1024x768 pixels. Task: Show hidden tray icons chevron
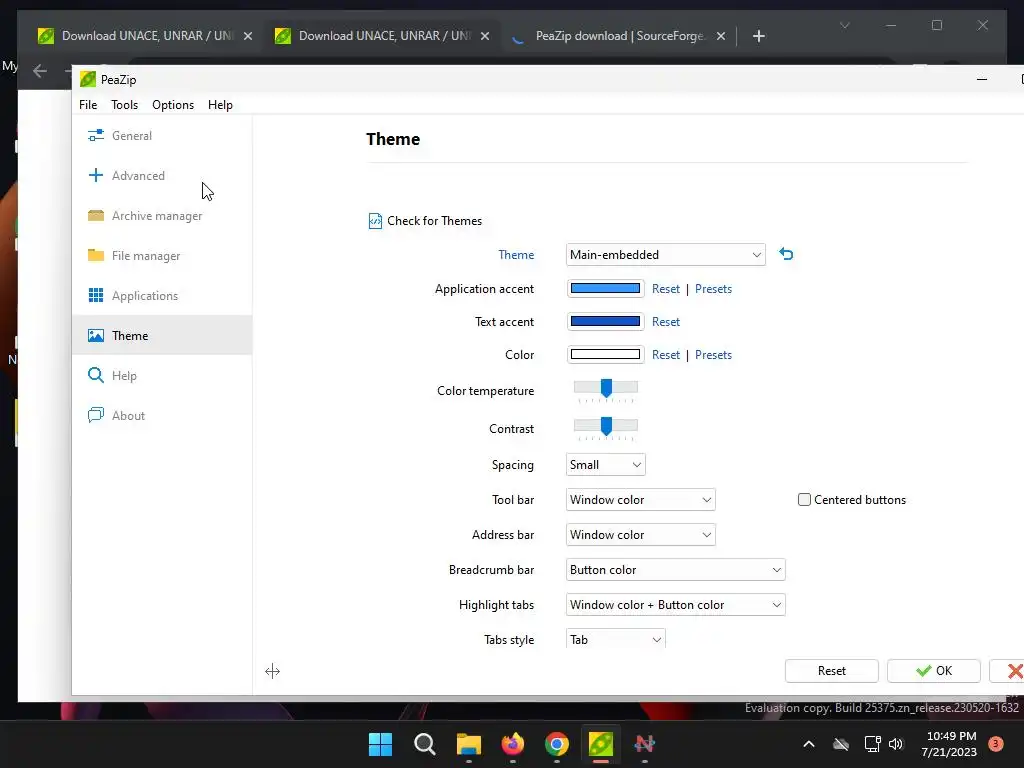pos(808,744)
